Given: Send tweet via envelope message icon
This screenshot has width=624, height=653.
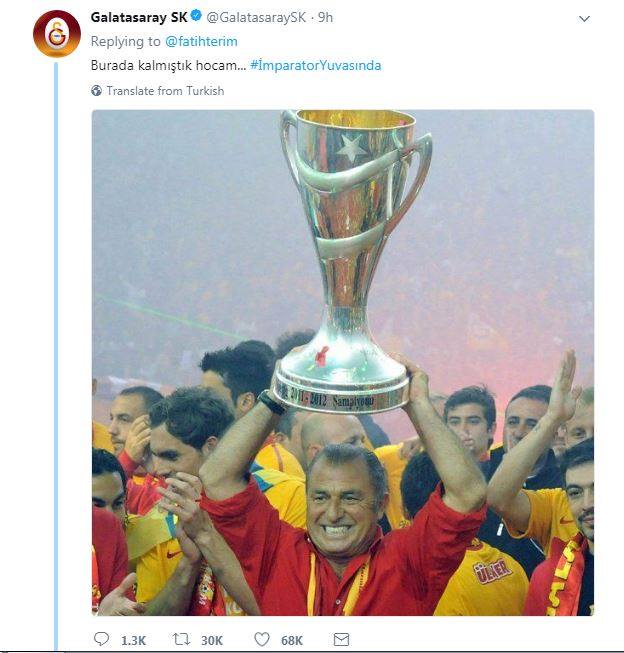Looking at the screenshot, I should click(341, 639).
